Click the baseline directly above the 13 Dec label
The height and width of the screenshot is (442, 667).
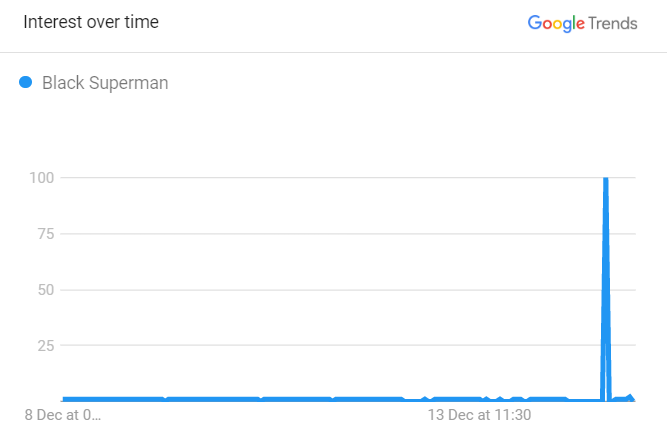coord(479,399)
